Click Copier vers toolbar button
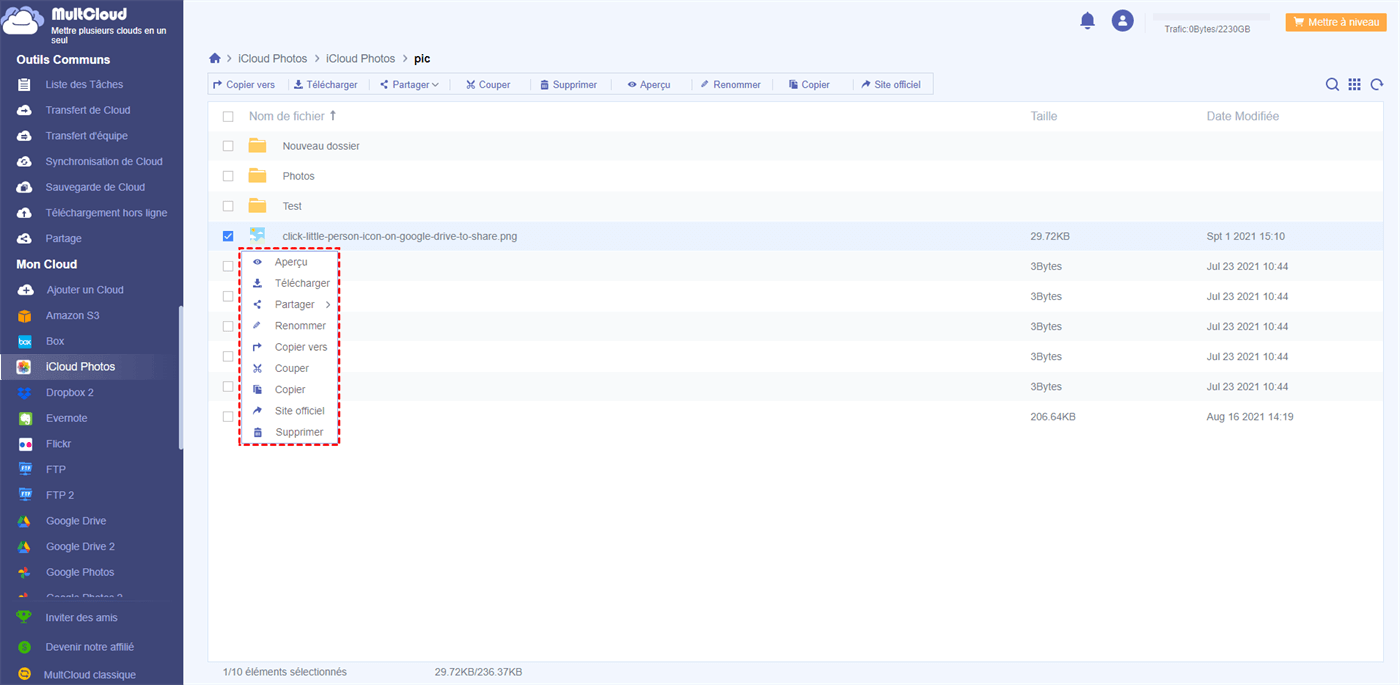This screenshot has width=1400, height=685. click(x=244, y=85)
